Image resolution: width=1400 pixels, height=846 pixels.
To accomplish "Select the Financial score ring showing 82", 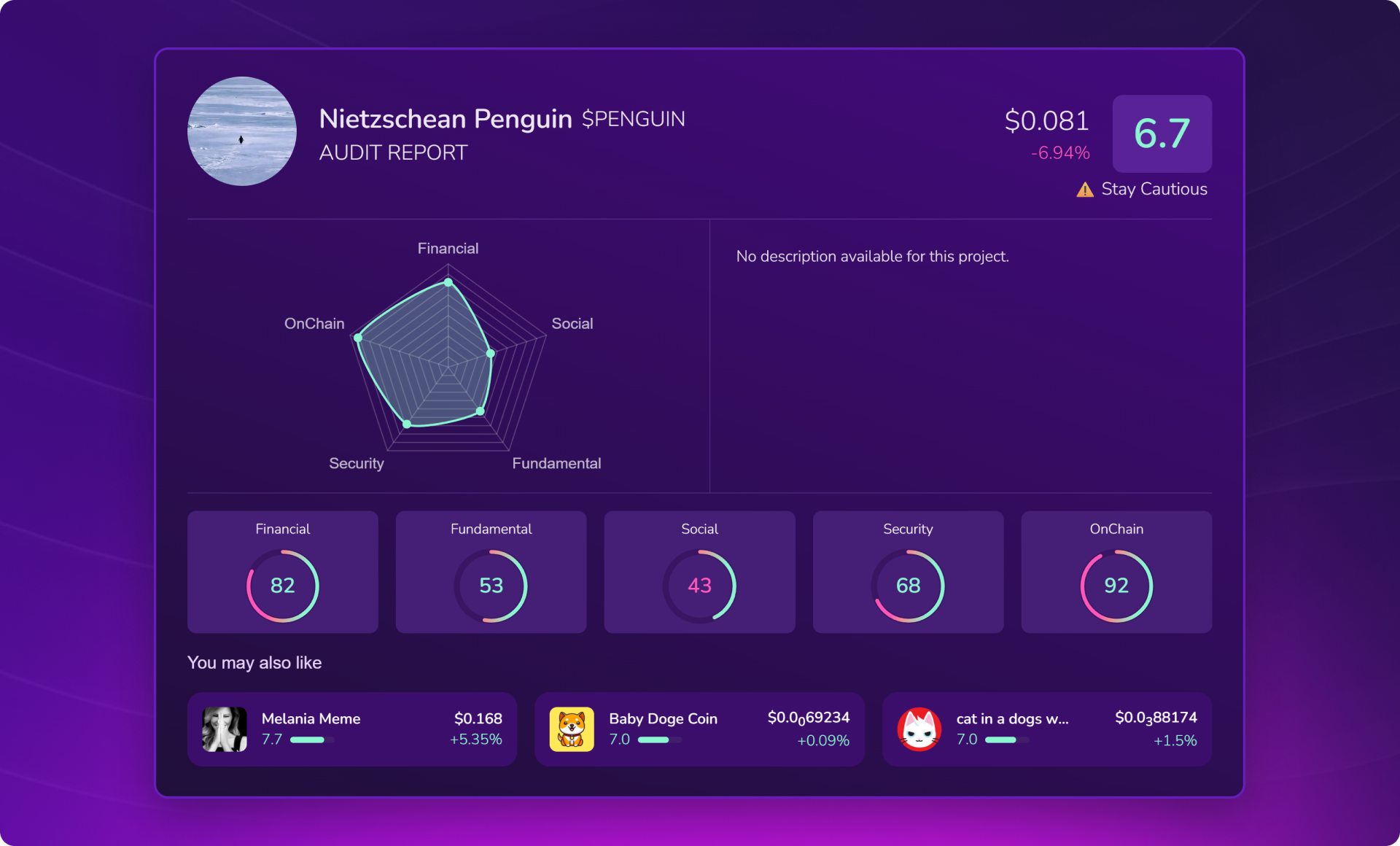I will pos(282,586).
